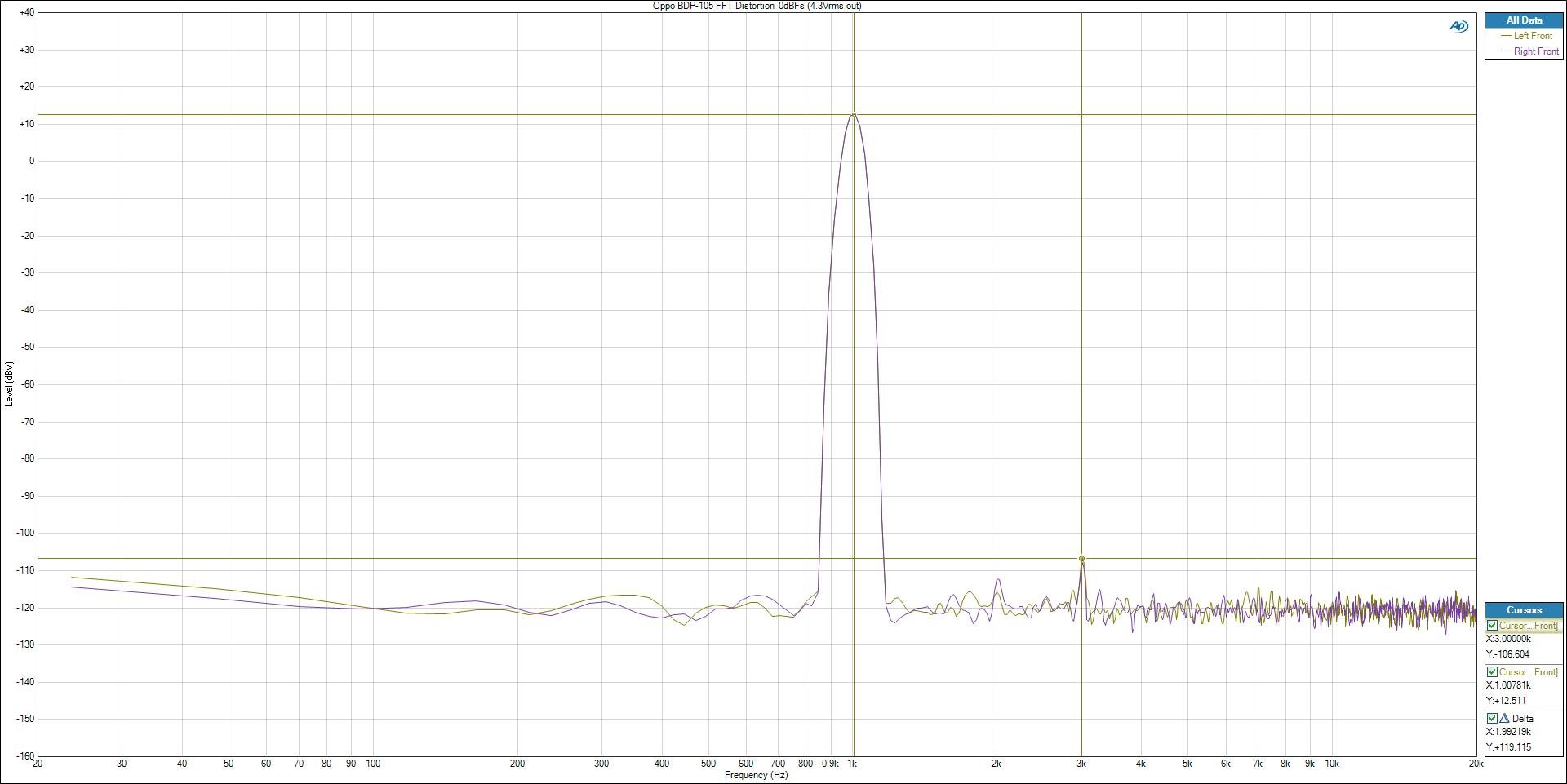
Task: Click the cursor marker dot at 1 kHz peak
Action: coord(854,115)
